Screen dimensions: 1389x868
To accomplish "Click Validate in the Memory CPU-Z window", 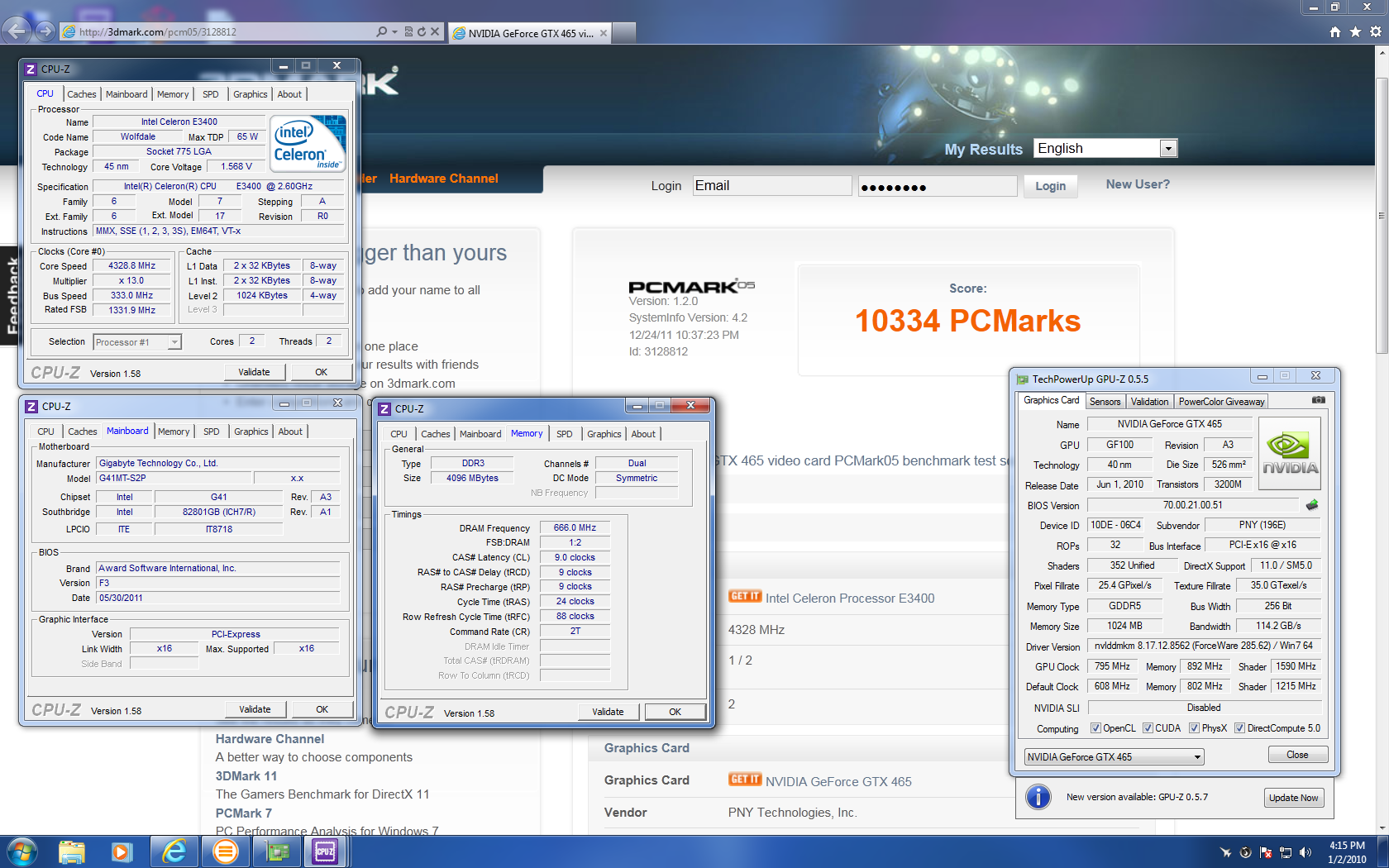I will (x=608, y=712).
